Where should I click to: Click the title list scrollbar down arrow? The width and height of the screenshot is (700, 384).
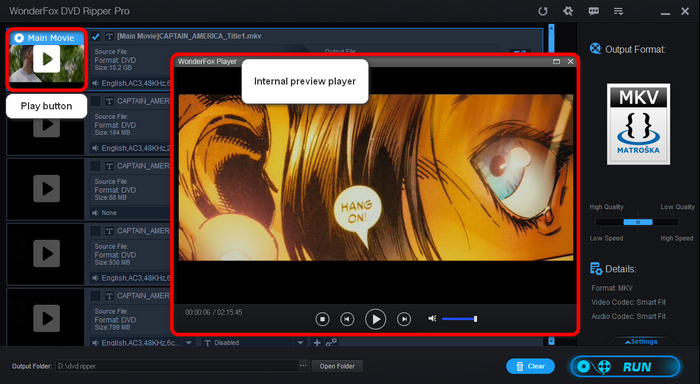coord(551,341)
